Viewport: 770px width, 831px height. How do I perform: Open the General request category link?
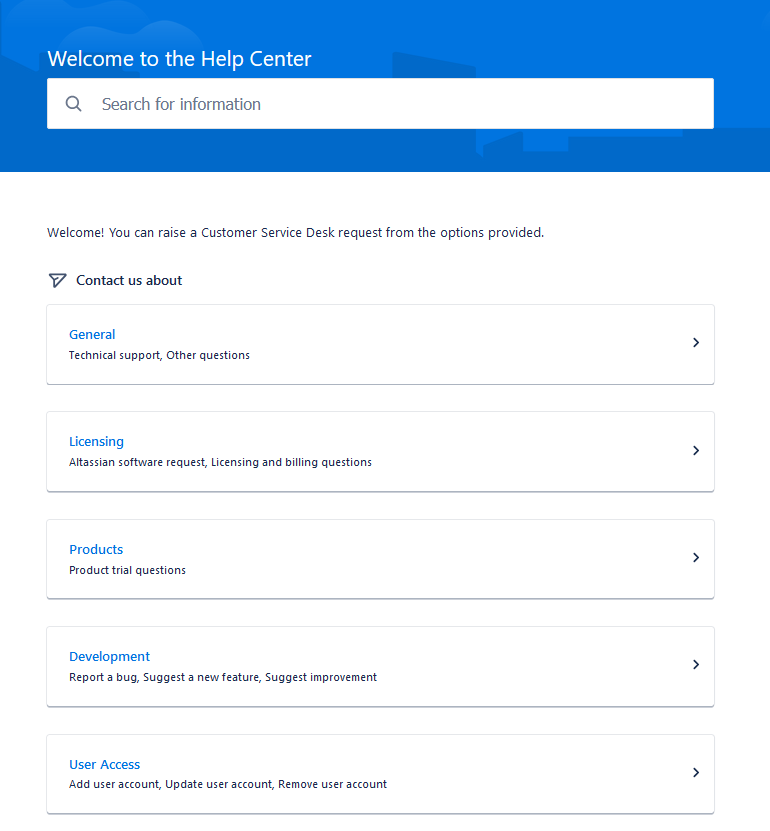[x=92, y=334]
